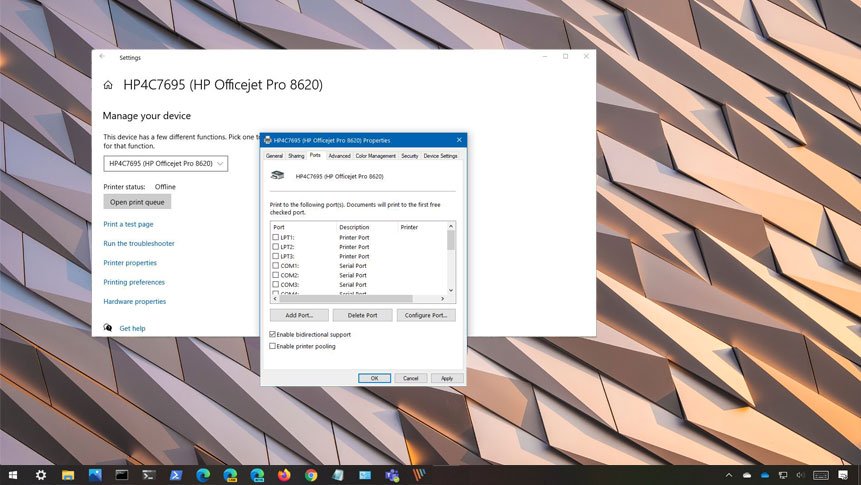
Task: Open the Color Management tab
Action: pyautogui.click(x=376, y=156)
